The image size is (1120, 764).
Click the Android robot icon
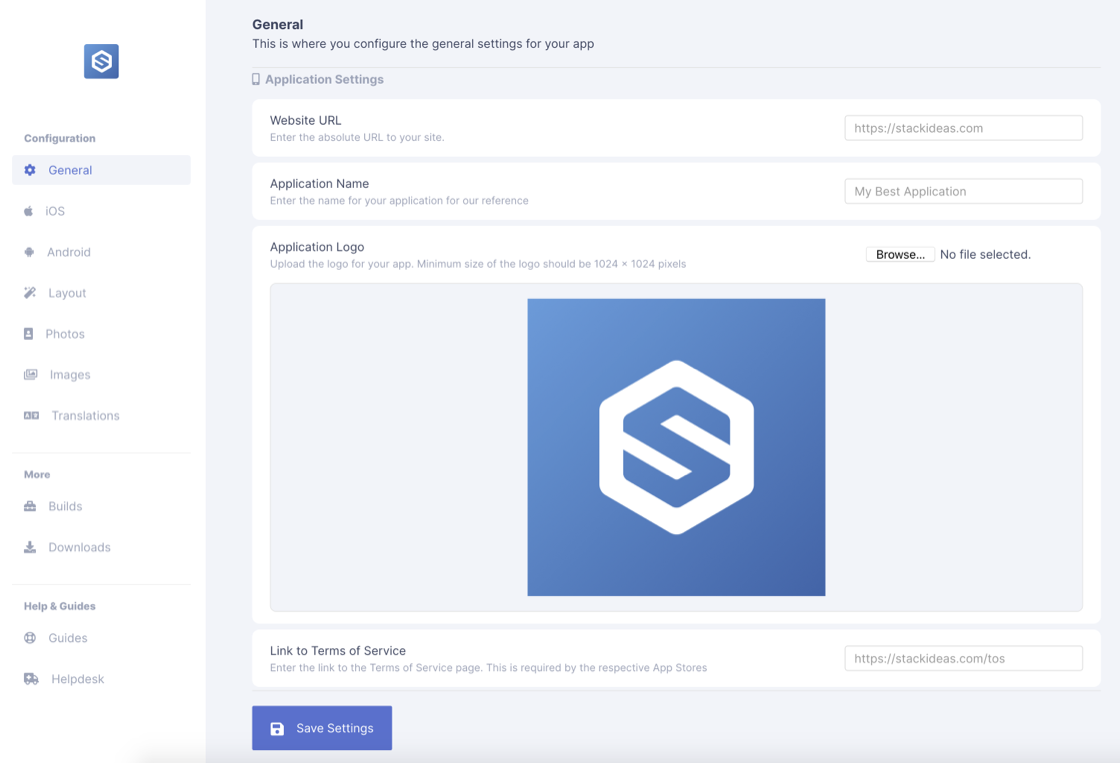coord(29,252)
